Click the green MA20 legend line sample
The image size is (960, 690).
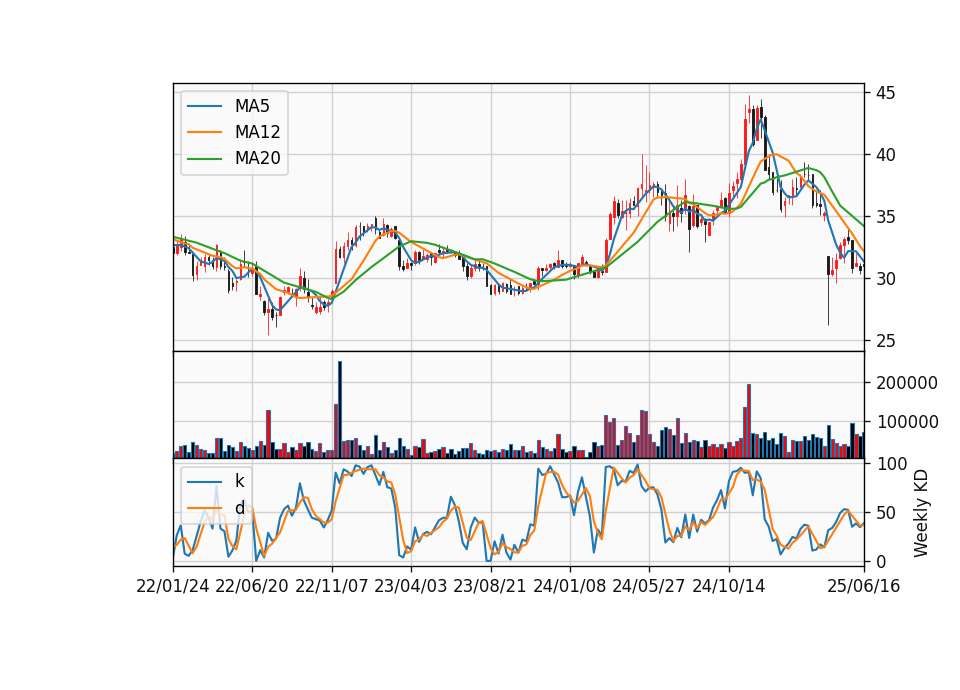(204, 159)
